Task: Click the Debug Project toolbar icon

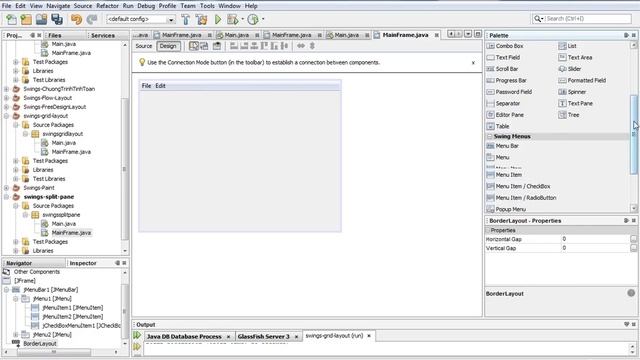Action: pos(233,19)
